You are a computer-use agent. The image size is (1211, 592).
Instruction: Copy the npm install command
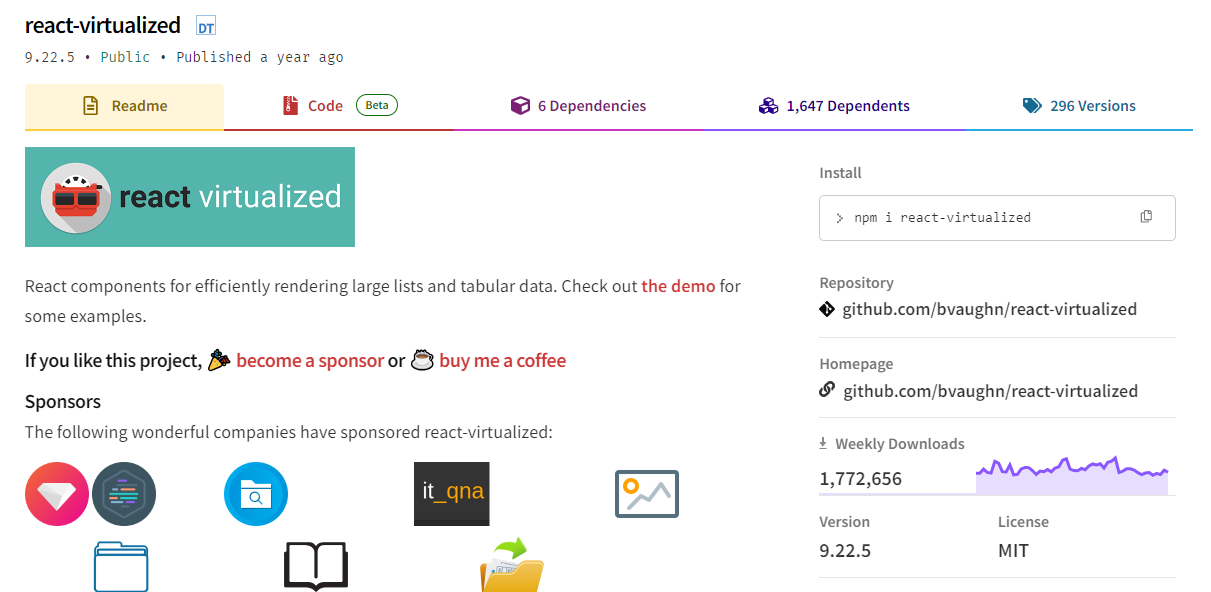(x=1146, y=217)
